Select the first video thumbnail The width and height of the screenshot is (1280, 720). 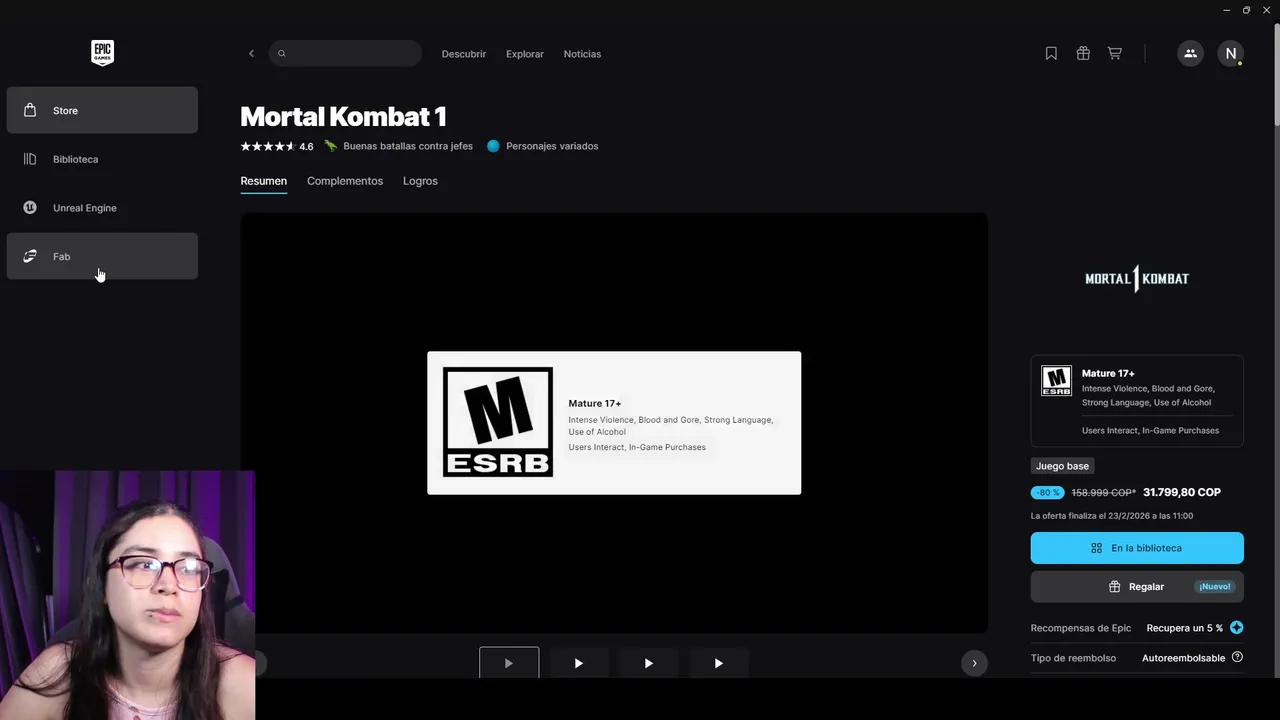pyautogui.click(x=509, y=663)
